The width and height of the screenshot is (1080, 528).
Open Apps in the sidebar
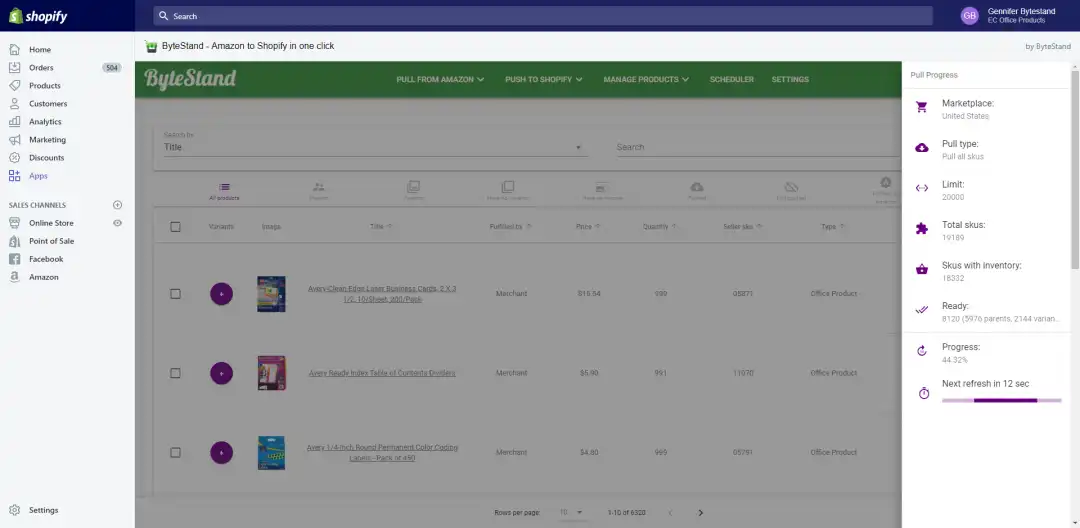point(39,176)
